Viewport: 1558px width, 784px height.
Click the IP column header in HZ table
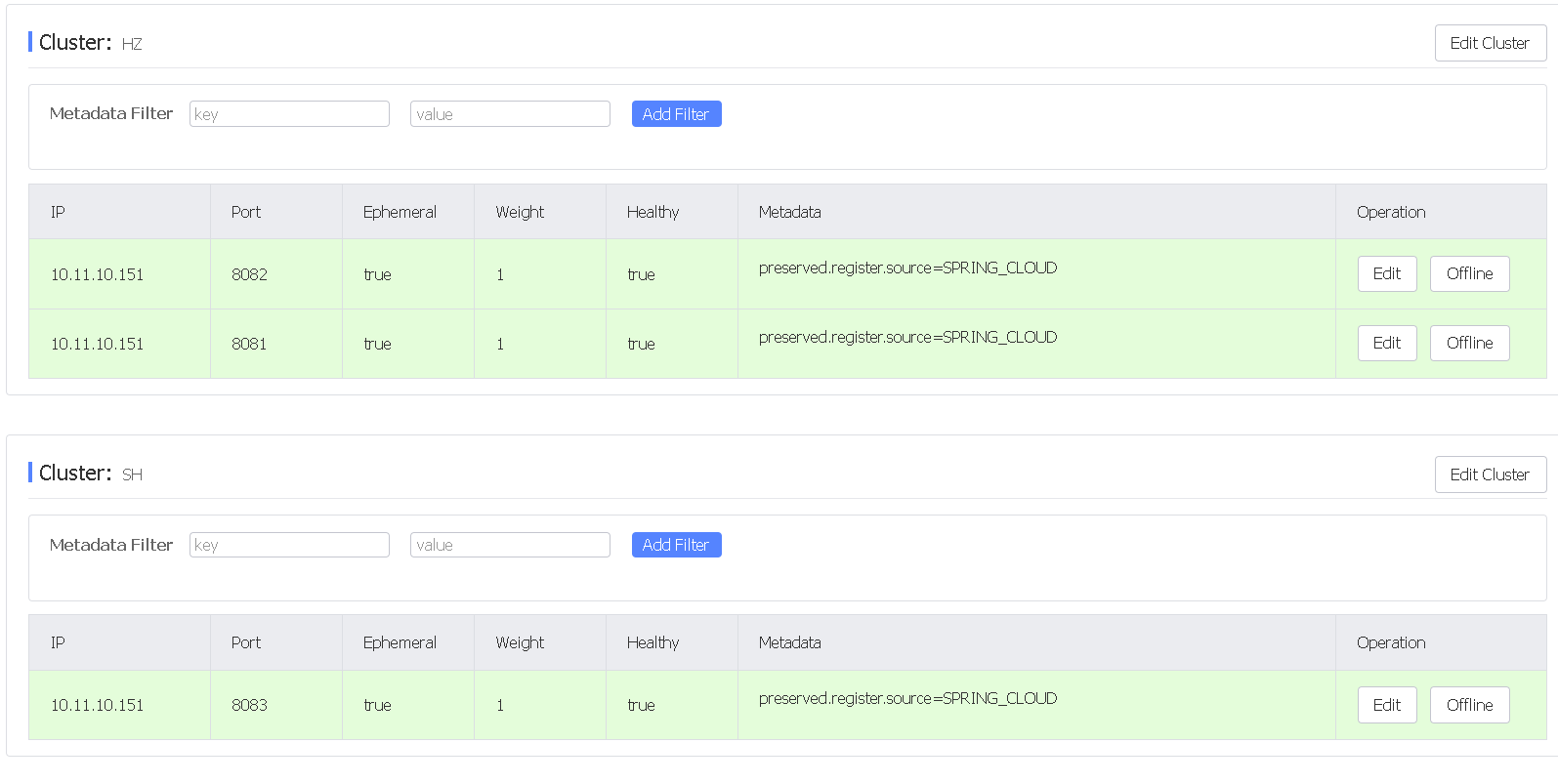click(x=58, y=212)
